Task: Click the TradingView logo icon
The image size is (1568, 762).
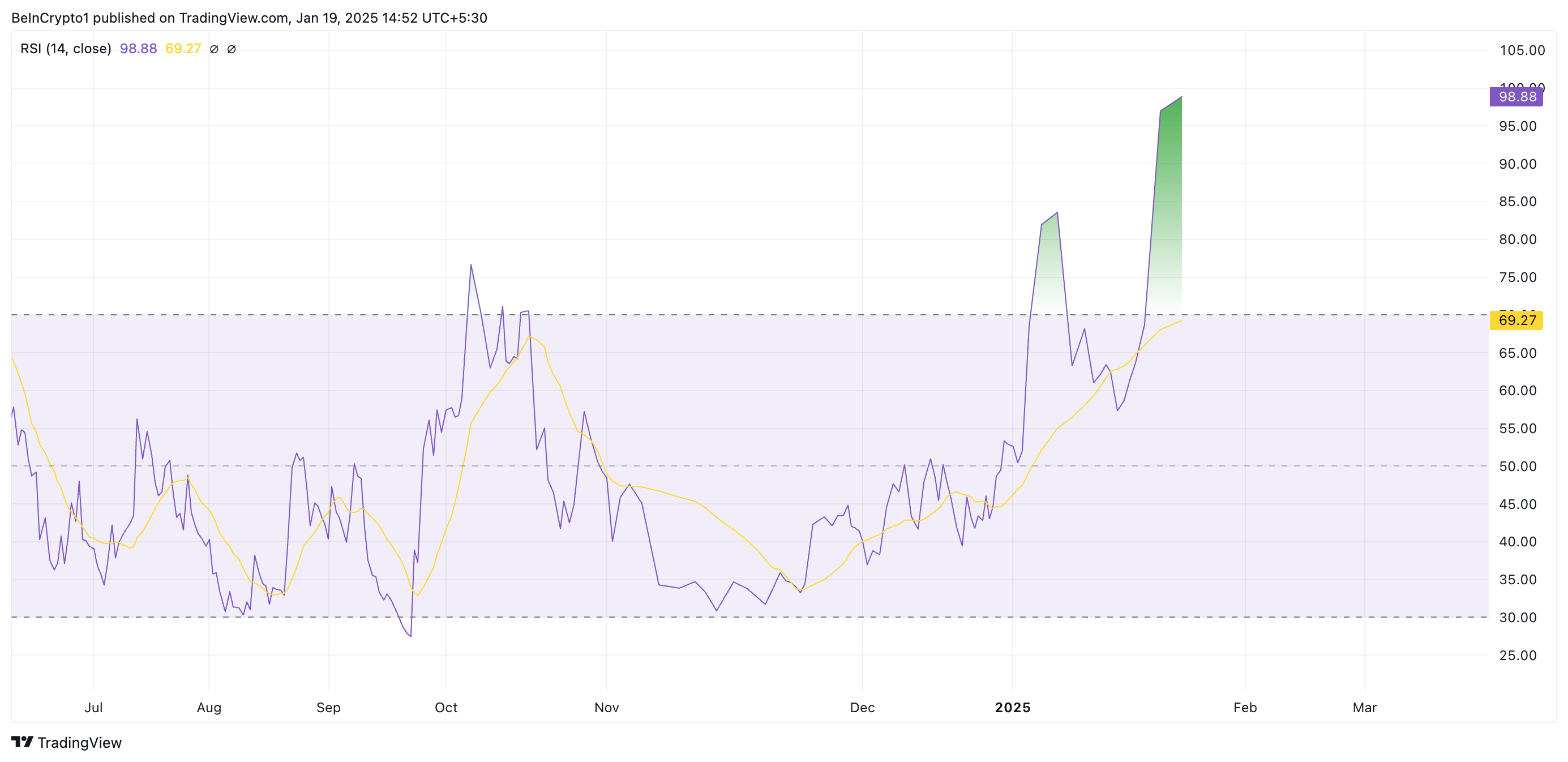Action: click(22, 741)
